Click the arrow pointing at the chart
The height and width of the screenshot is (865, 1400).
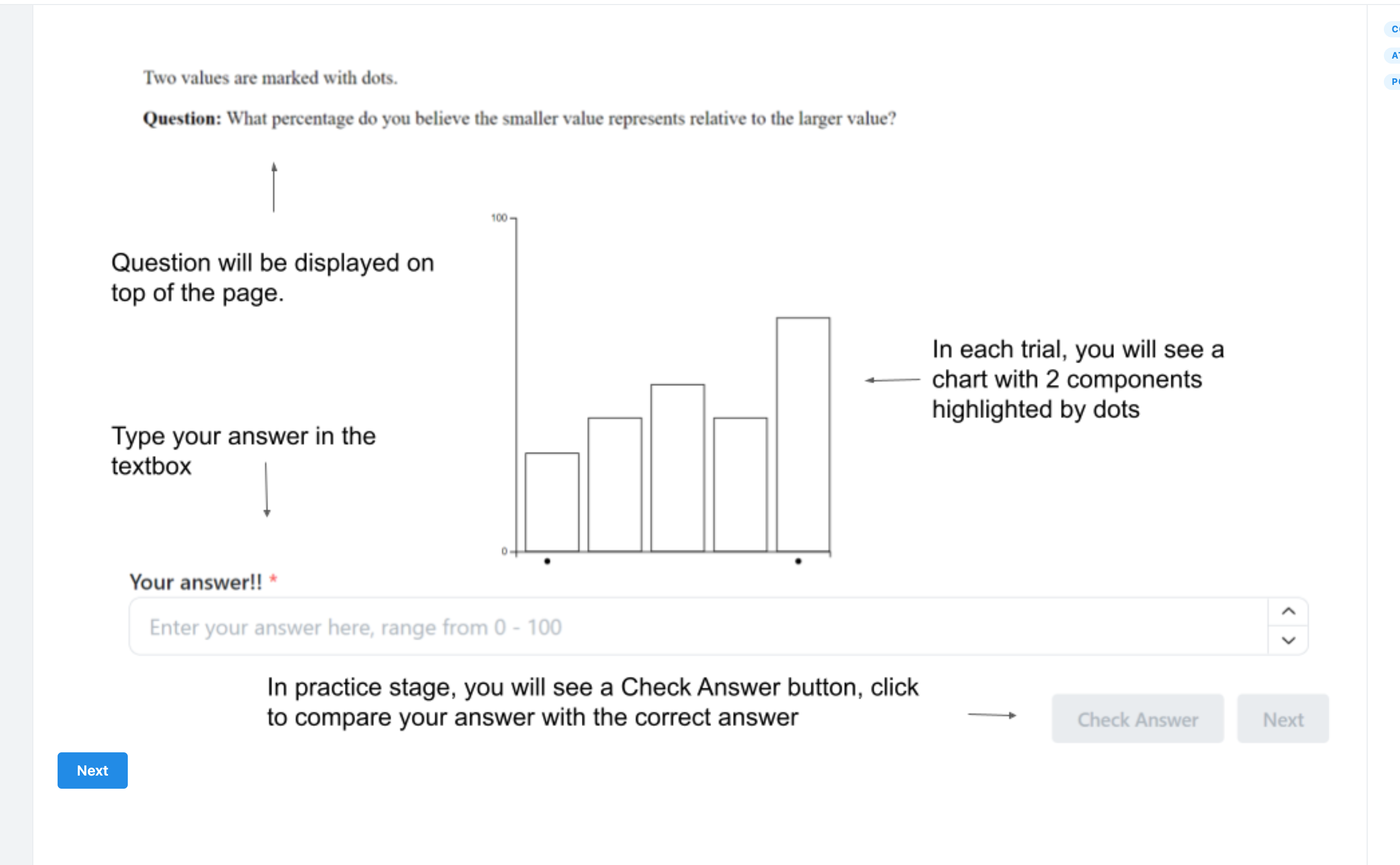click(x=891, y=379)
